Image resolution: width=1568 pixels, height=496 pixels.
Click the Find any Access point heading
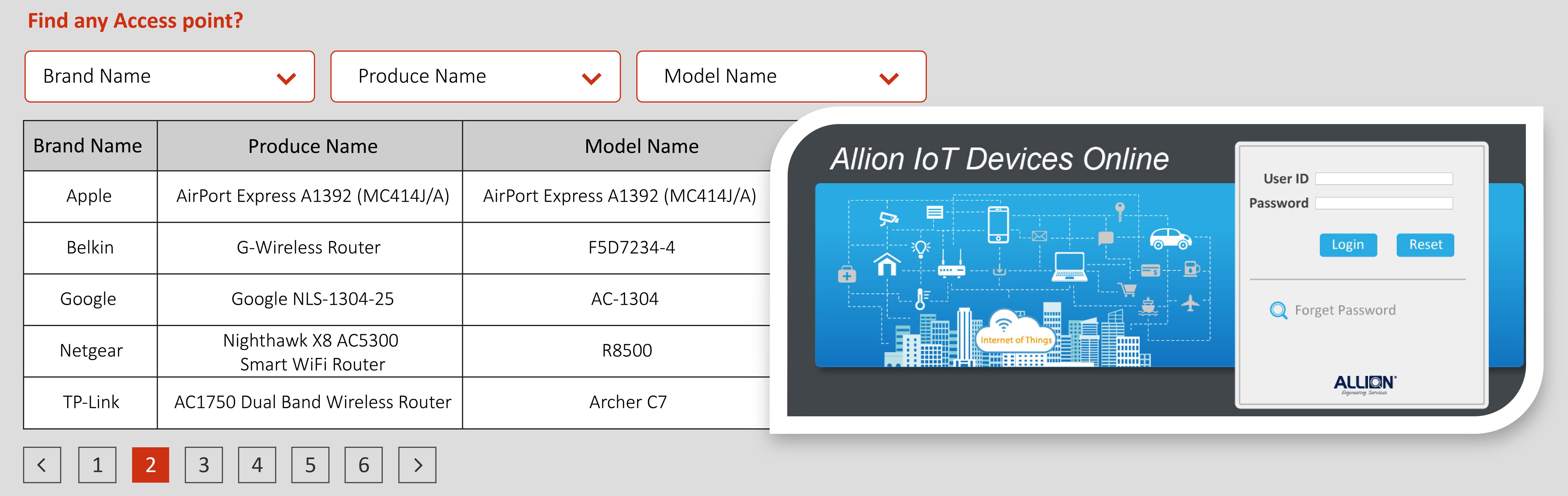tap(135, 21)
